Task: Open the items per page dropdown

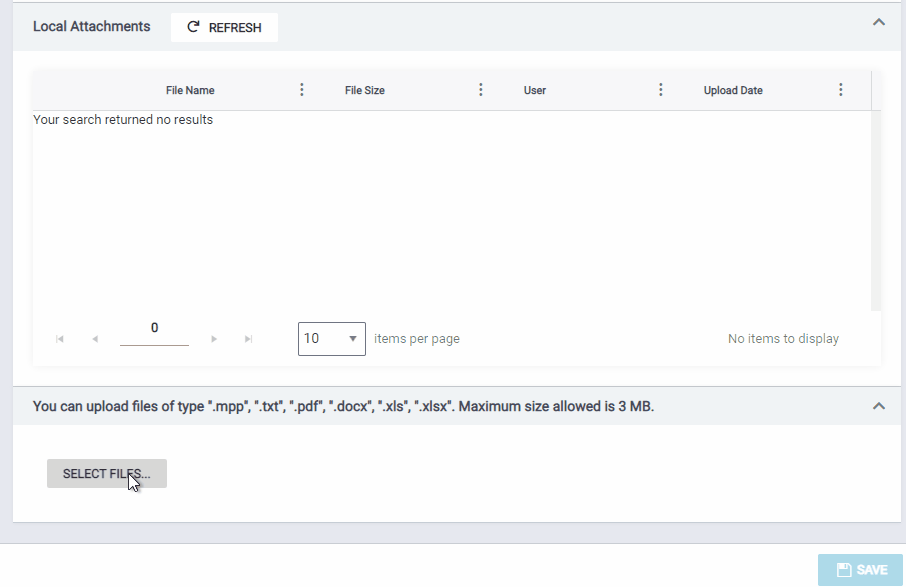Action: tap(332, 339)
